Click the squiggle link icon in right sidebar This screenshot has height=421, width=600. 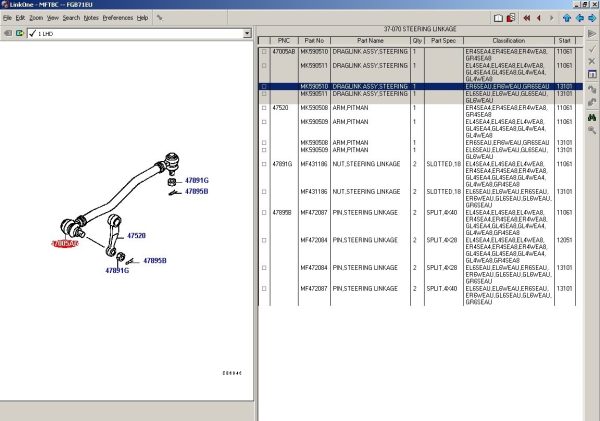coord(592,90)
